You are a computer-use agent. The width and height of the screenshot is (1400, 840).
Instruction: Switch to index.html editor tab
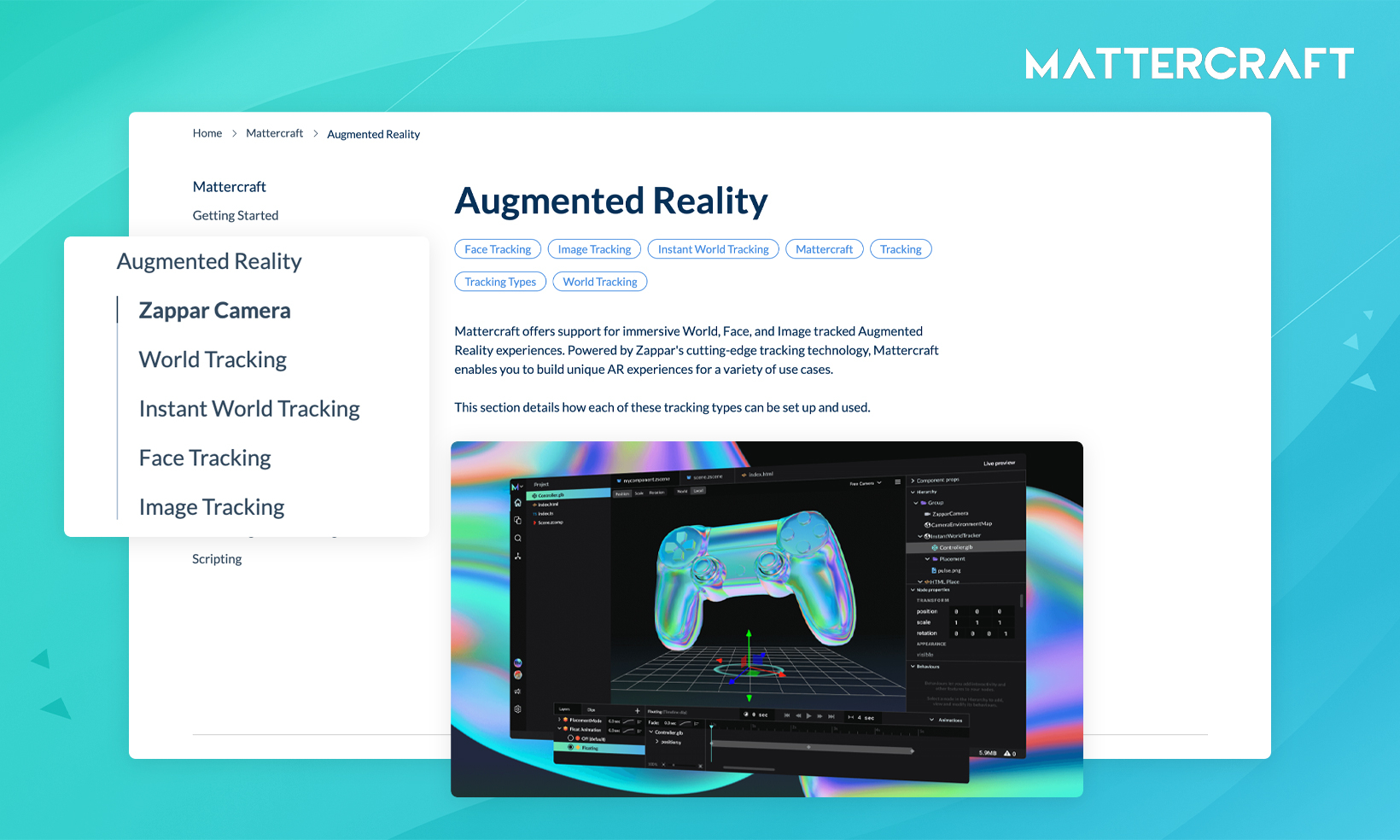(x=757, y=474)
